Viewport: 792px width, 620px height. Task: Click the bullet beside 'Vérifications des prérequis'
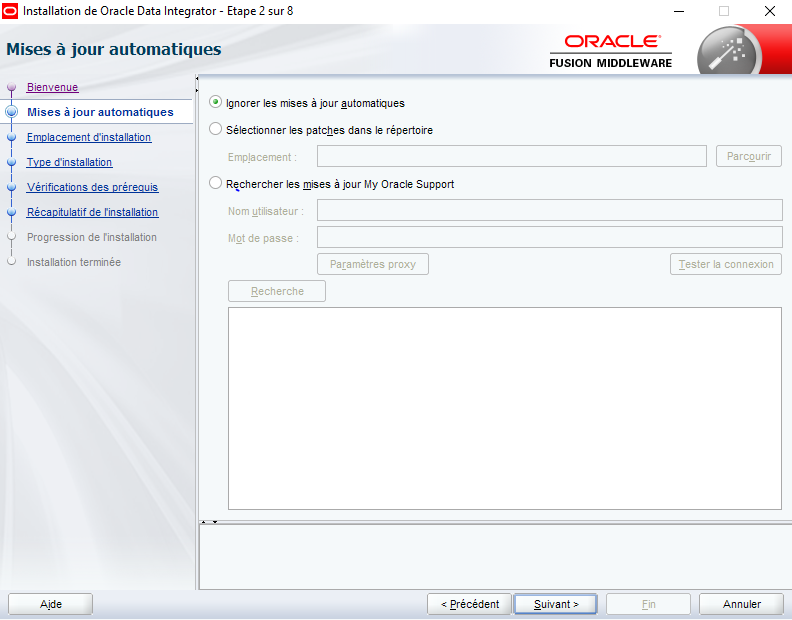[x=12, y=187]
